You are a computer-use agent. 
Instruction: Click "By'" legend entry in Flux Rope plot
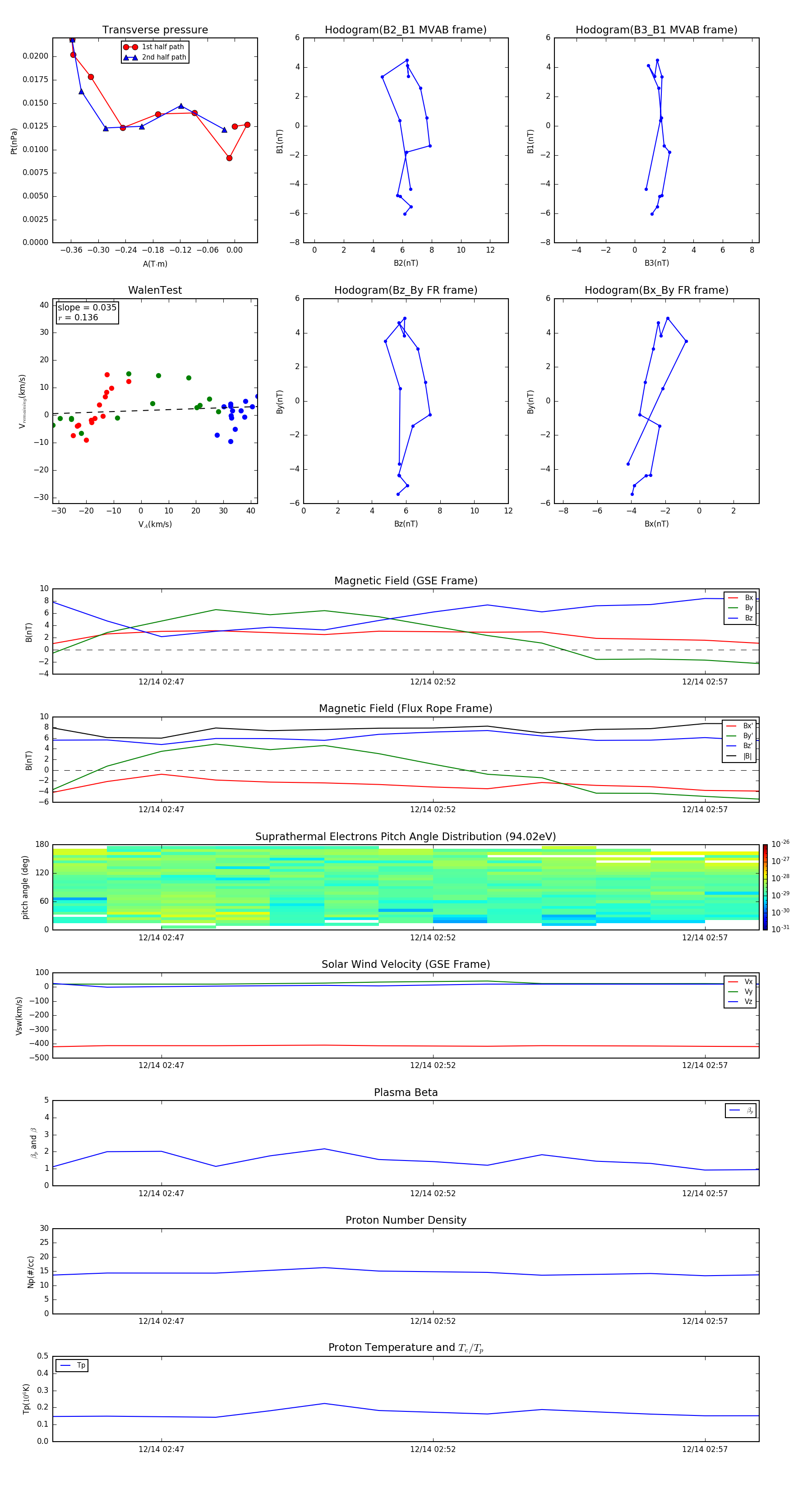point(739,736)
